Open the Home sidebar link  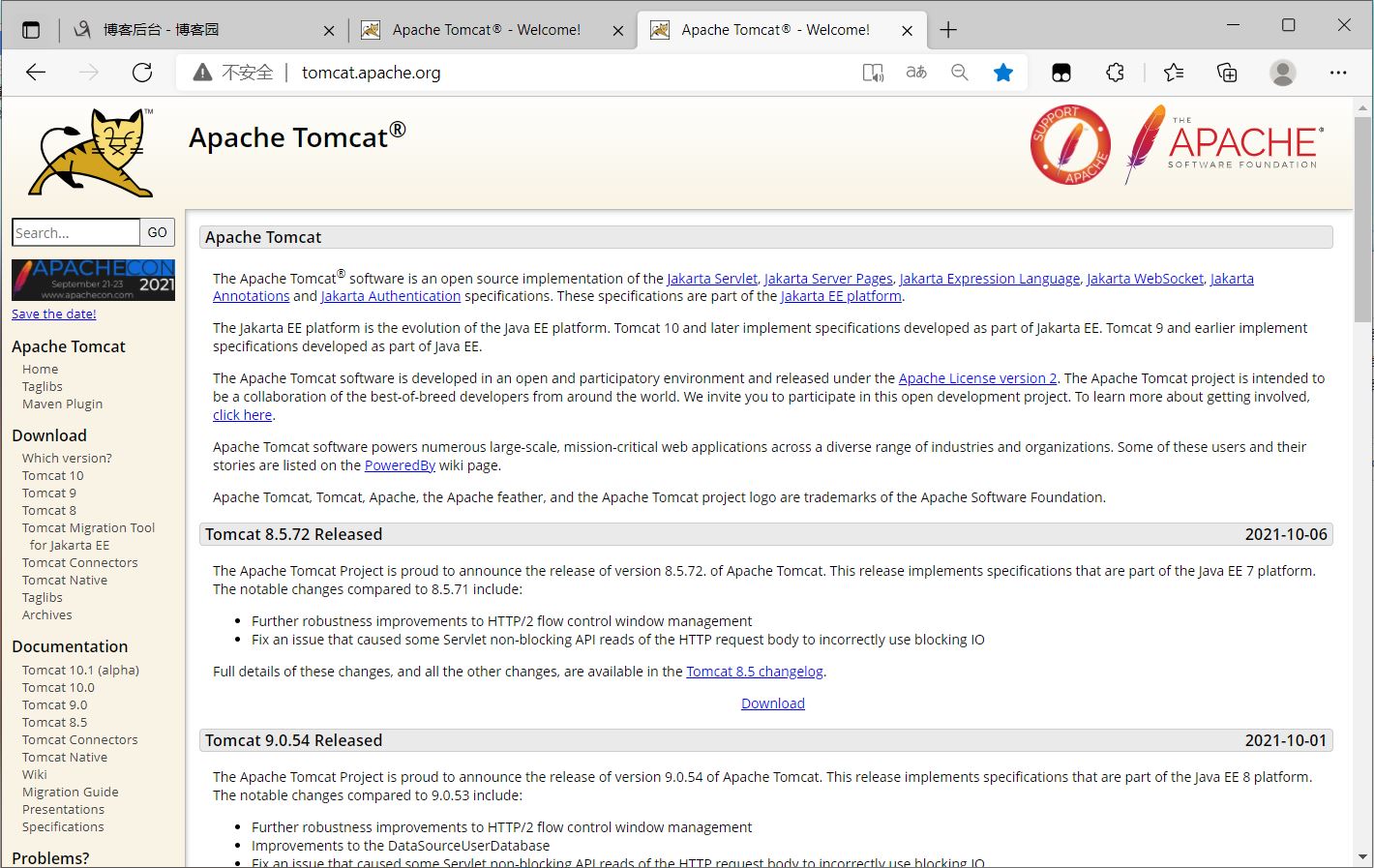41,369
